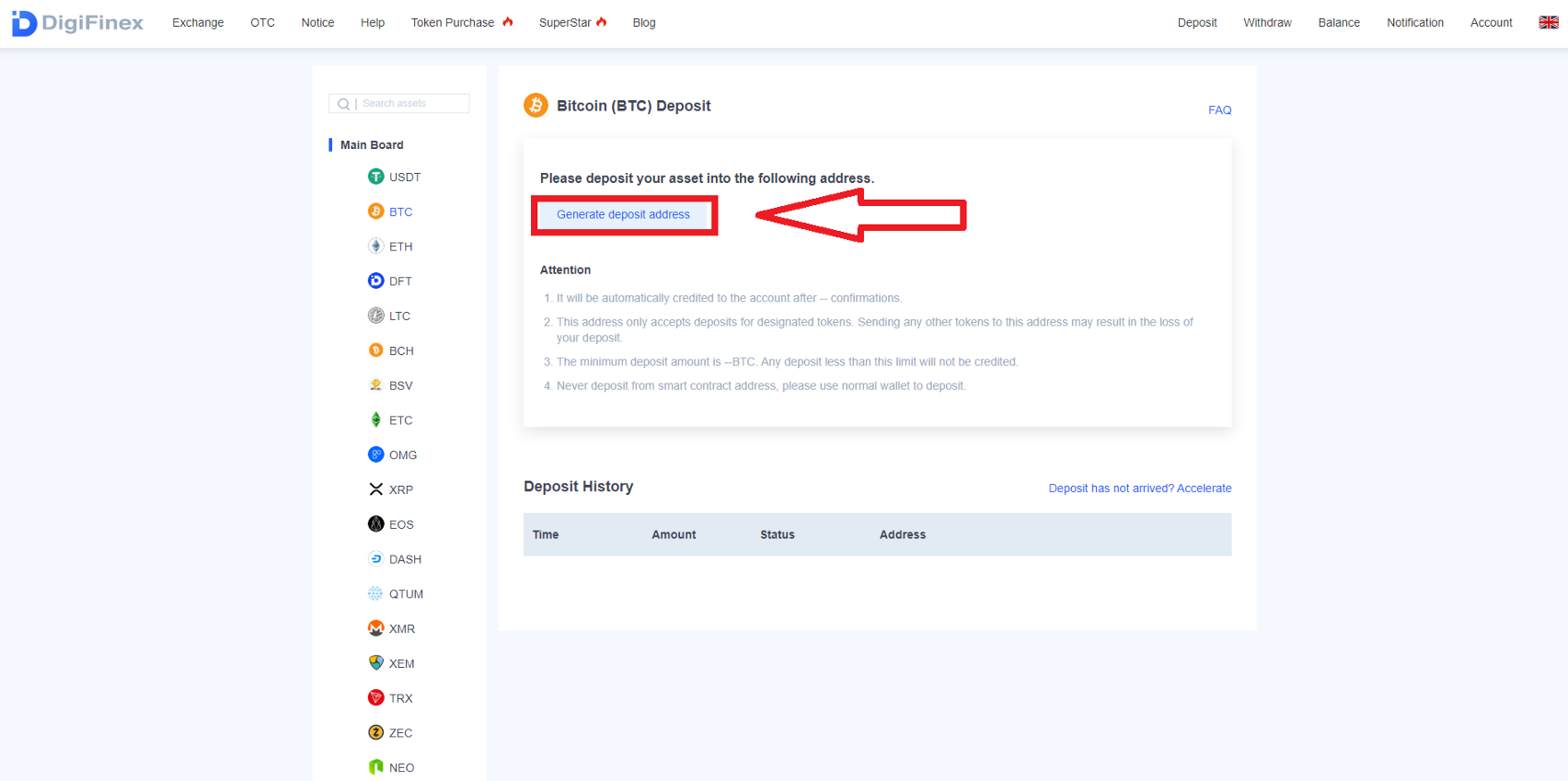
Task: Select TRX label in asset list
Action: pyautogui.click(x=401, y=698)
